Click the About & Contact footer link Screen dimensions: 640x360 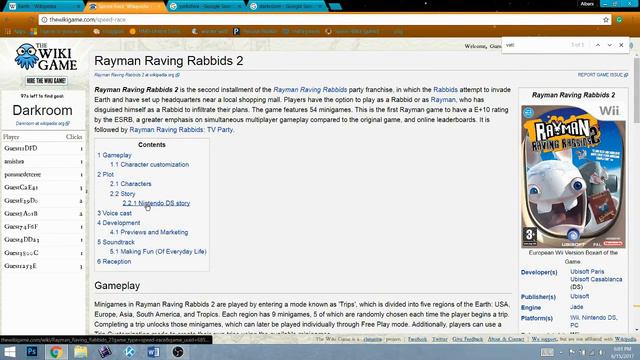coord(506,339)
